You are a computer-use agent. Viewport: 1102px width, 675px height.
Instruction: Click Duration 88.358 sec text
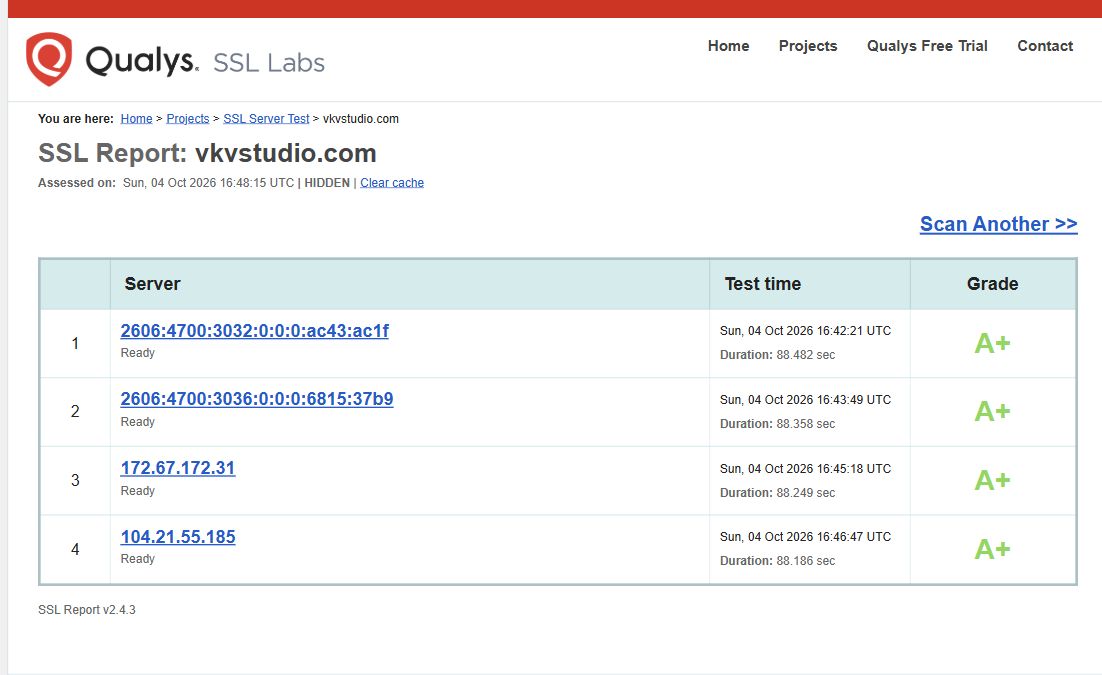click(x=777, y=424)
